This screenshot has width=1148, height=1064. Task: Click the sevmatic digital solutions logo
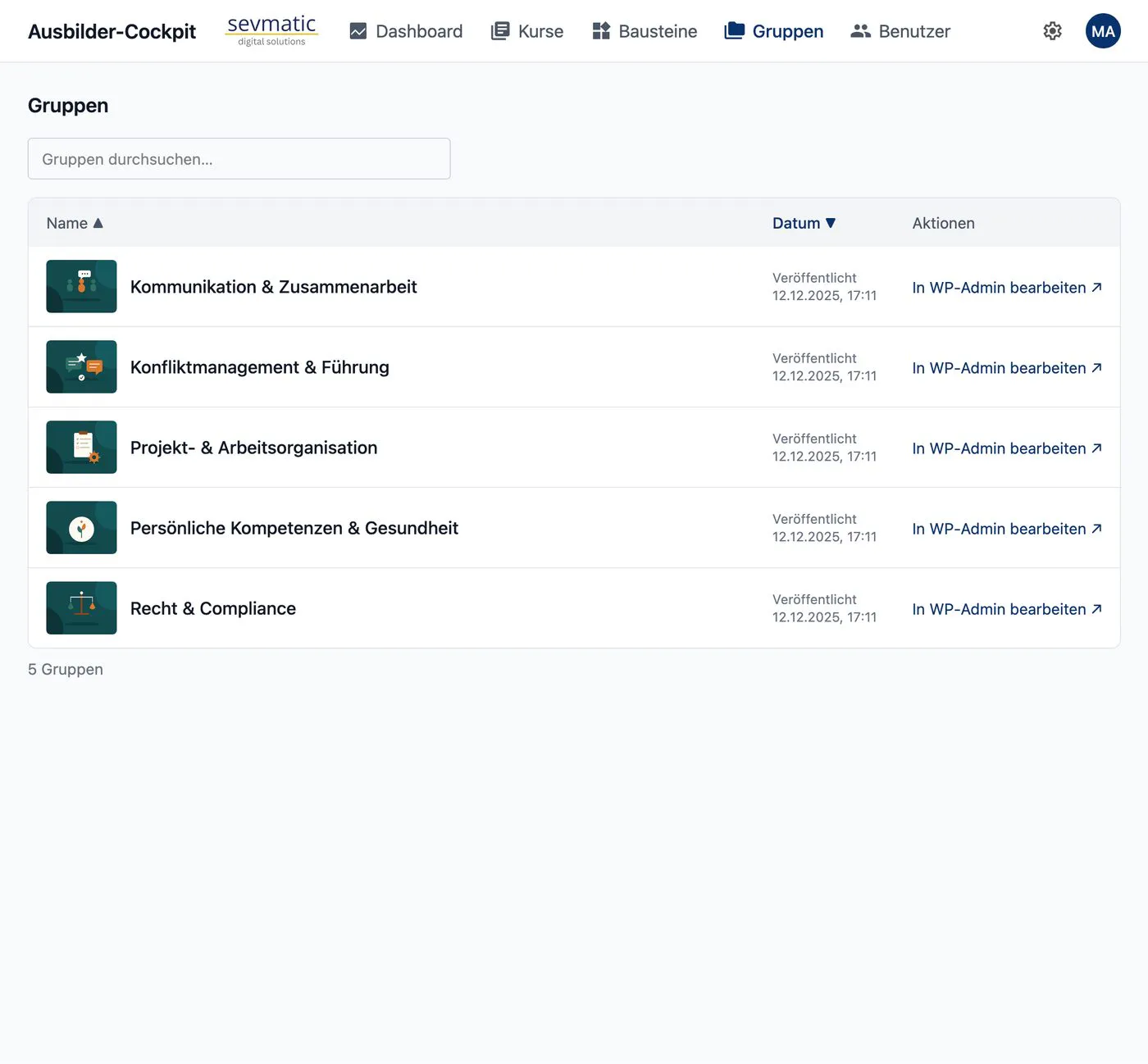271,31
